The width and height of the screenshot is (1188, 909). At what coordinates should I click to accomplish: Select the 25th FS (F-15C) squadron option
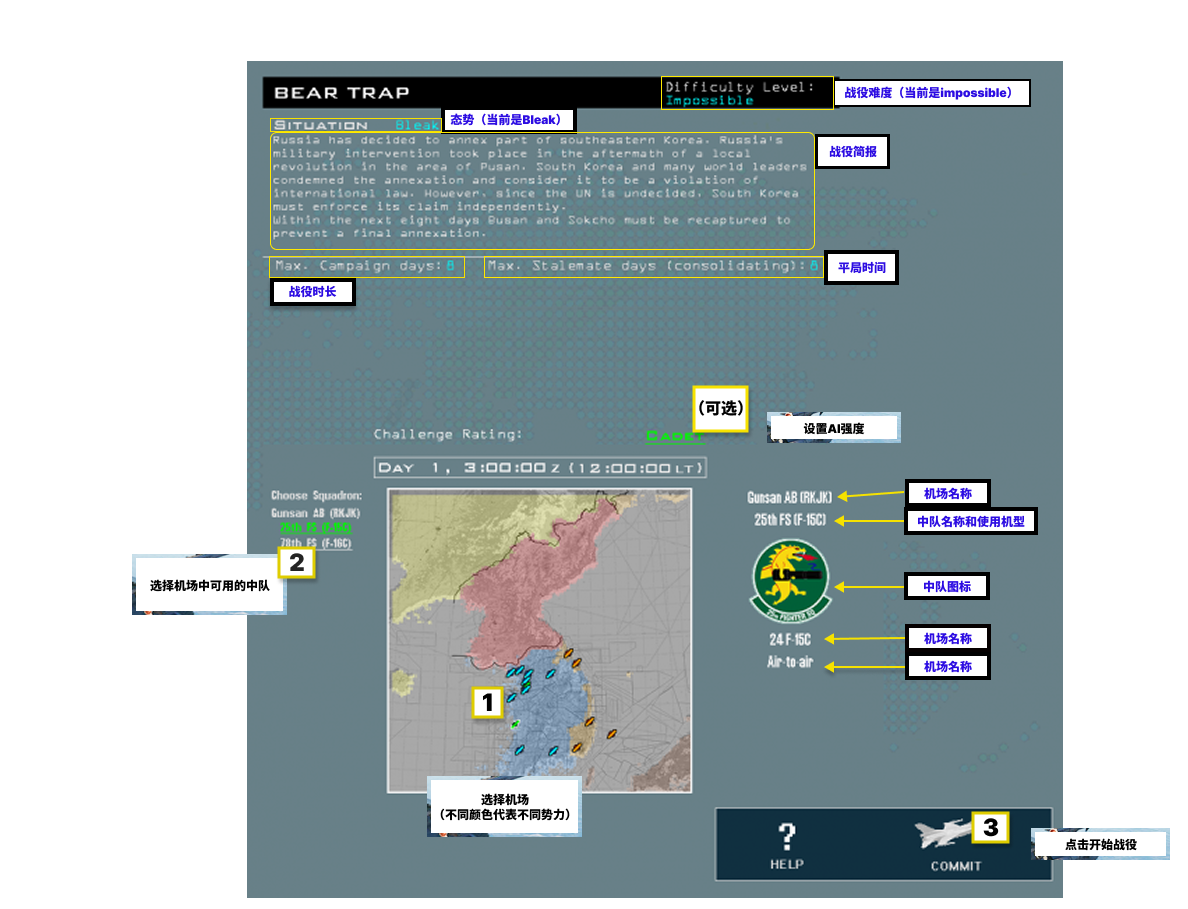pyautogui.click(x=315, y=528)
